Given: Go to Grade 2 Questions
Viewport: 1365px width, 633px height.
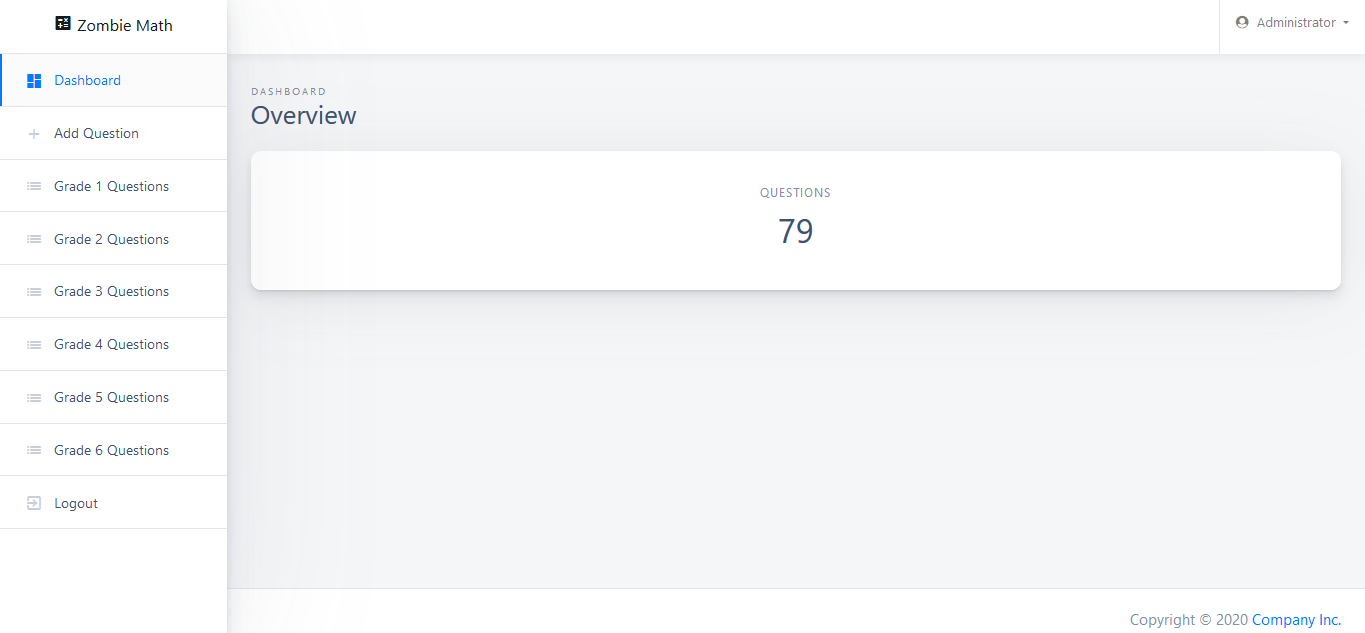Looking at the screenshot, I should click(x=111, y=240).
